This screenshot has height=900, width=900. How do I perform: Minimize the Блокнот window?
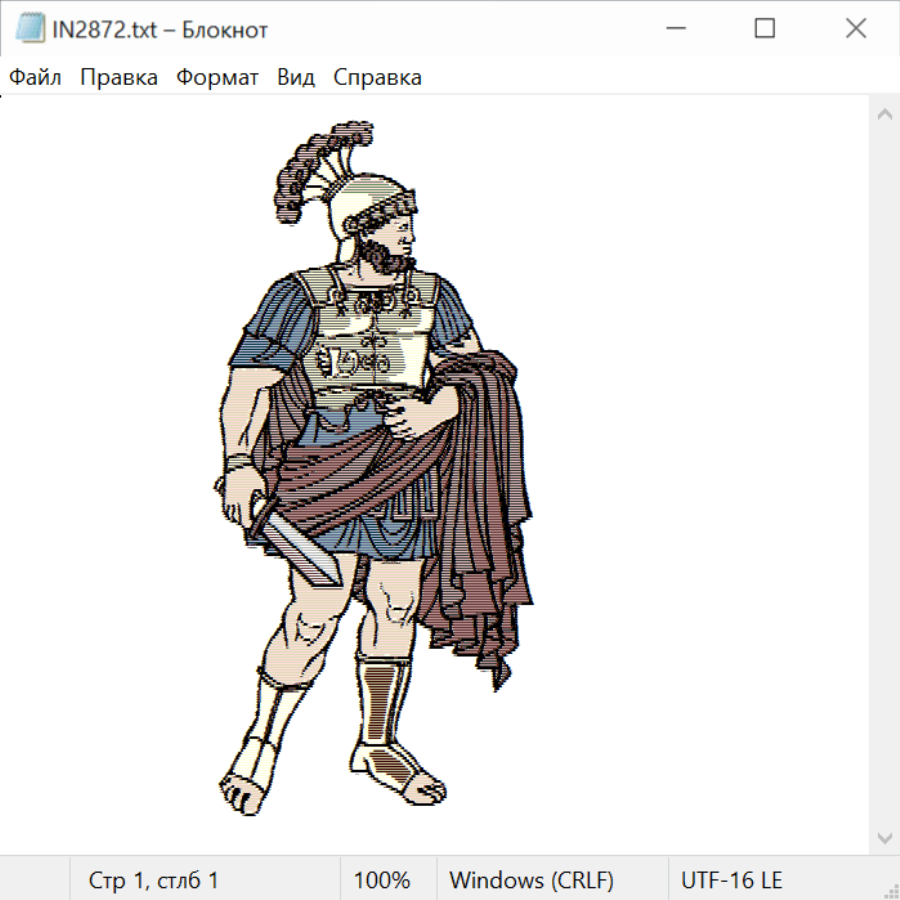[x=673, y=29]
